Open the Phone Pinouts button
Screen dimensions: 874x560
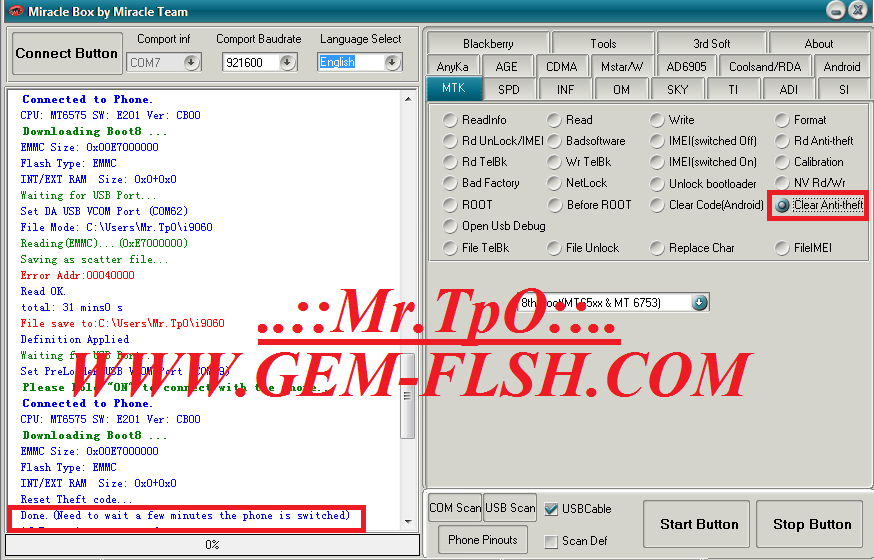pos(483,539)
